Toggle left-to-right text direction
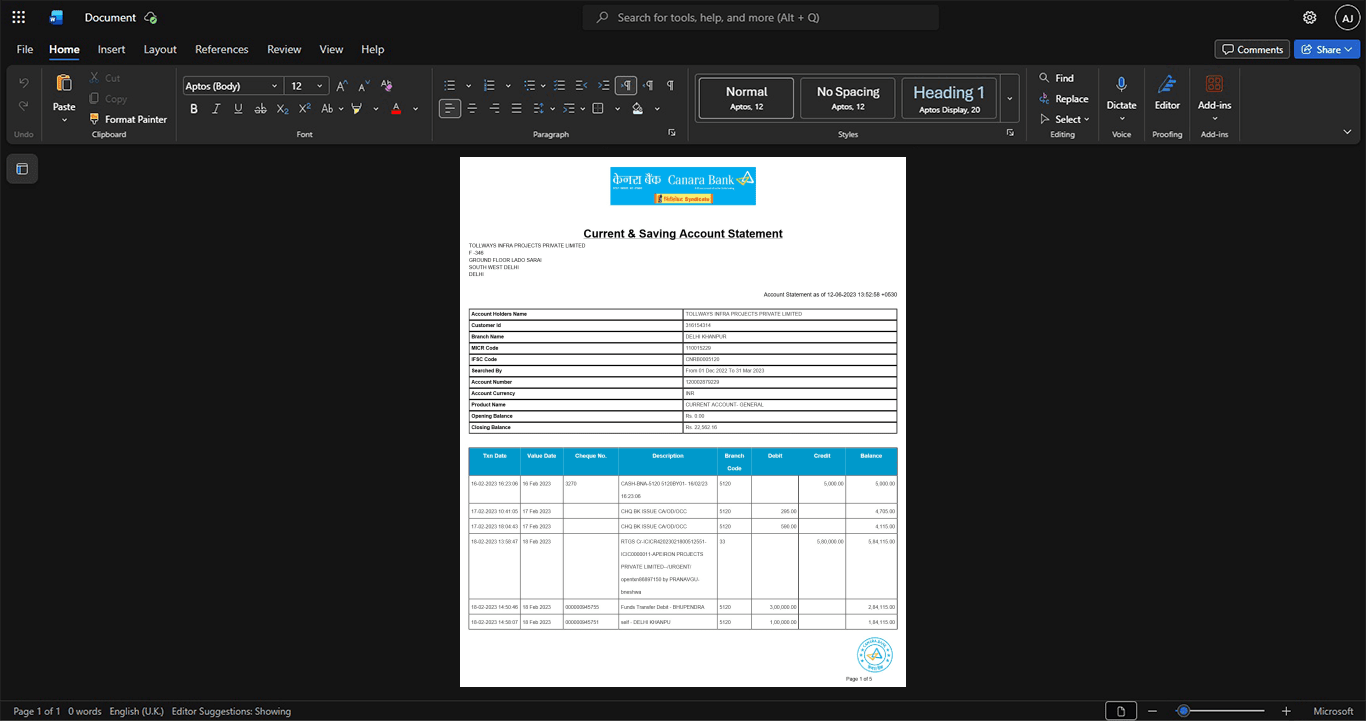Screen dimensions: 1366x721 tap(626, 86)
